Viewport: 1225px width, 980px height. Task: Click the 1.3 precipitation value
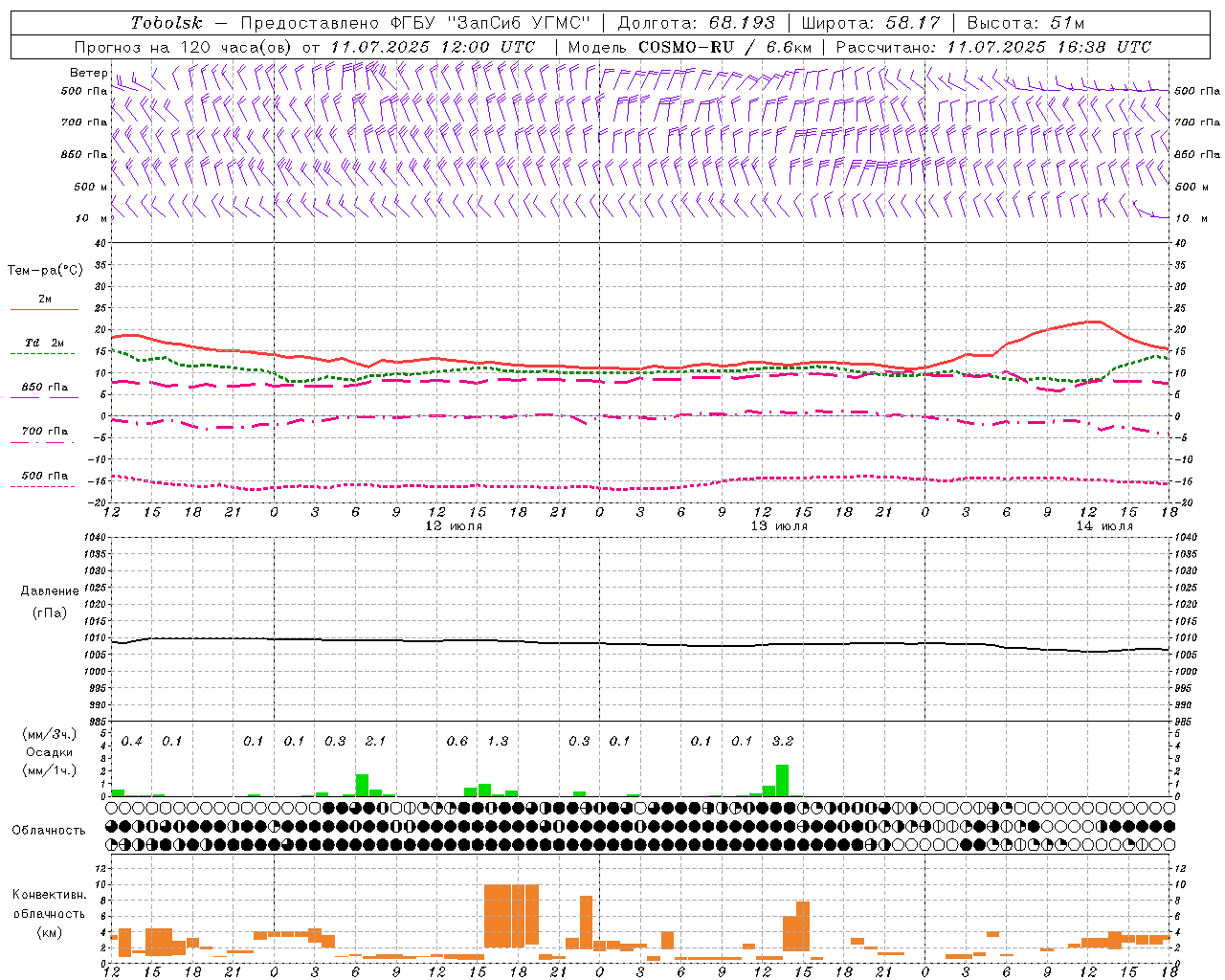(x=498, y=741)
